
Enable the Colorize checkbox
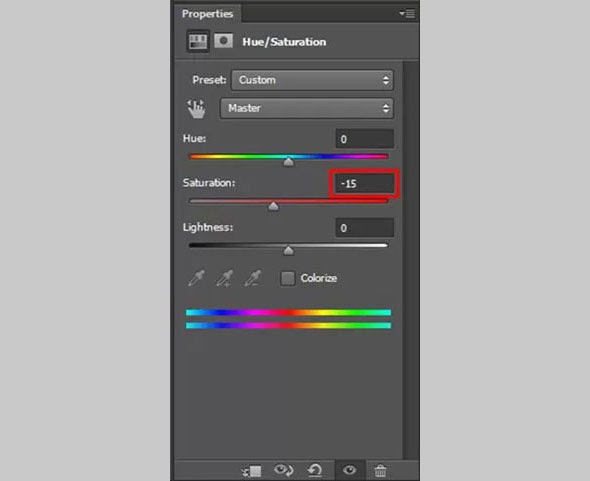288,279
